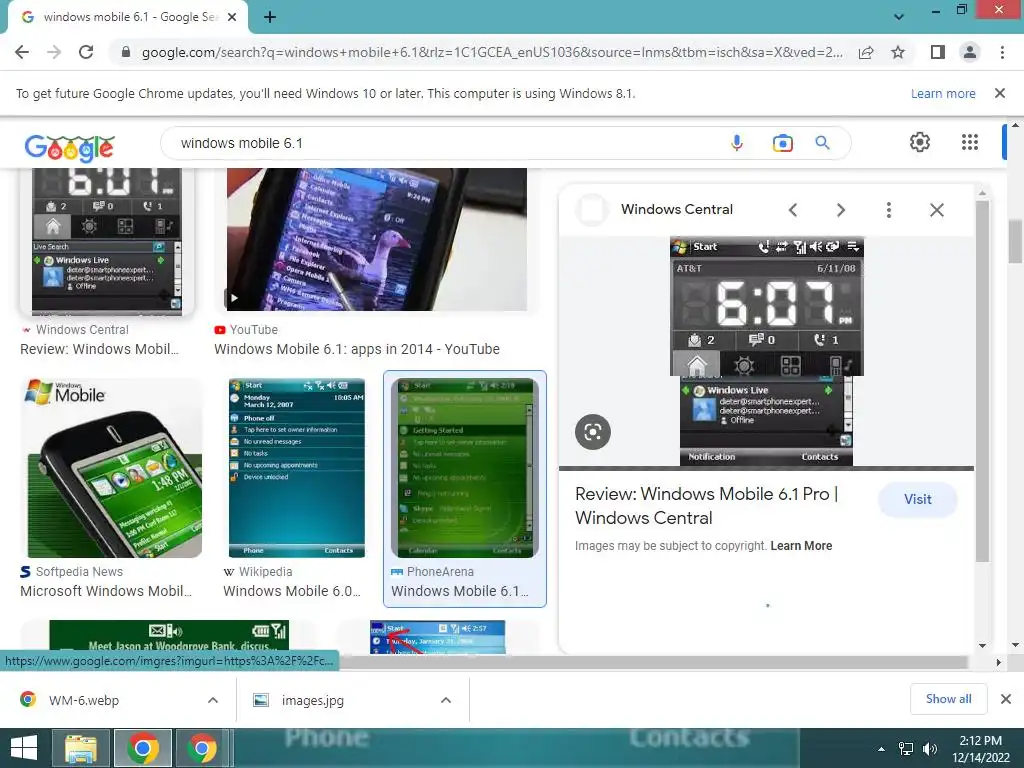Start voice search with microphone

(x=737, y=143)
